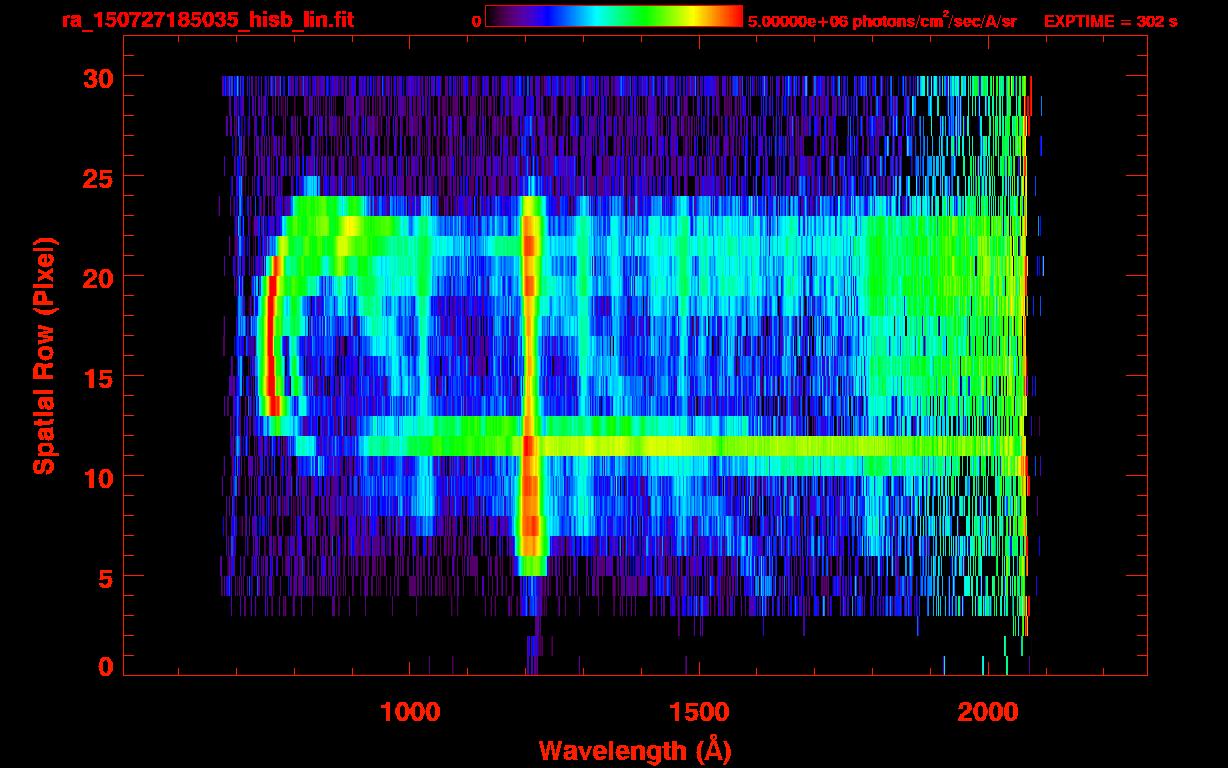Click the spatial row 15 tick label
Screen dimensions: 1228x768
[x=98, y=377]
